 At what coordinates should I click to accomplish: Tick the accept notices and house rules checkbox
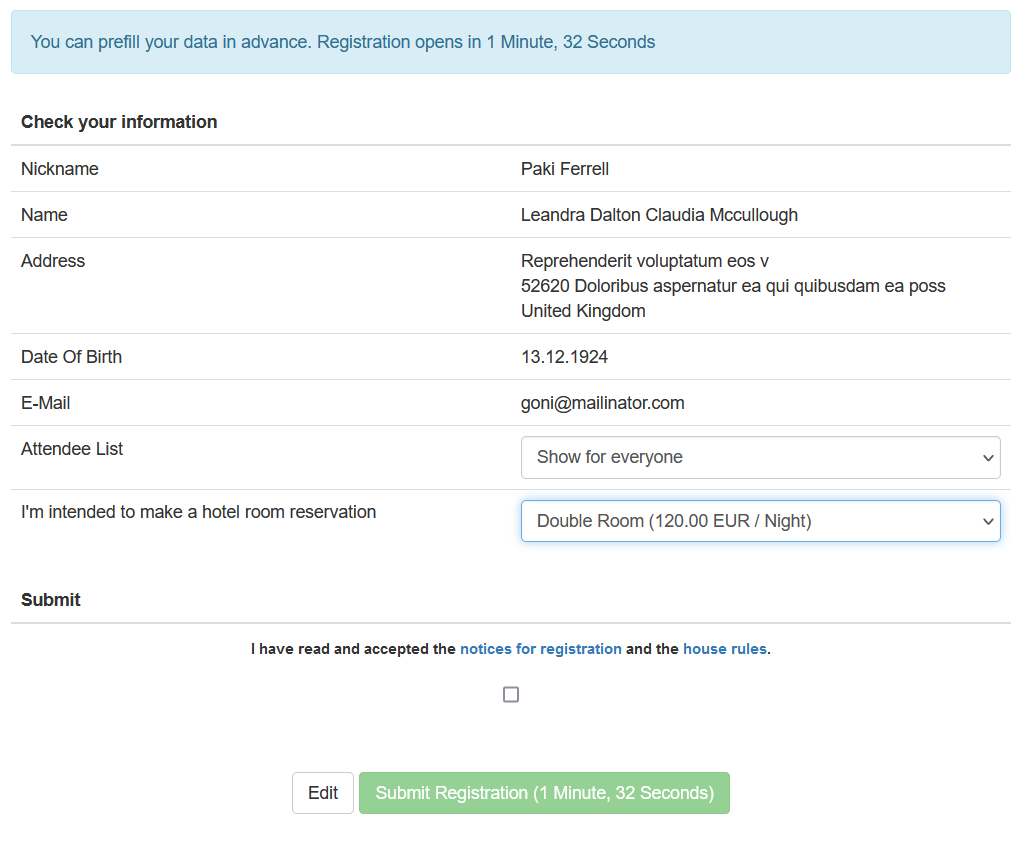(x=511, y=695)
